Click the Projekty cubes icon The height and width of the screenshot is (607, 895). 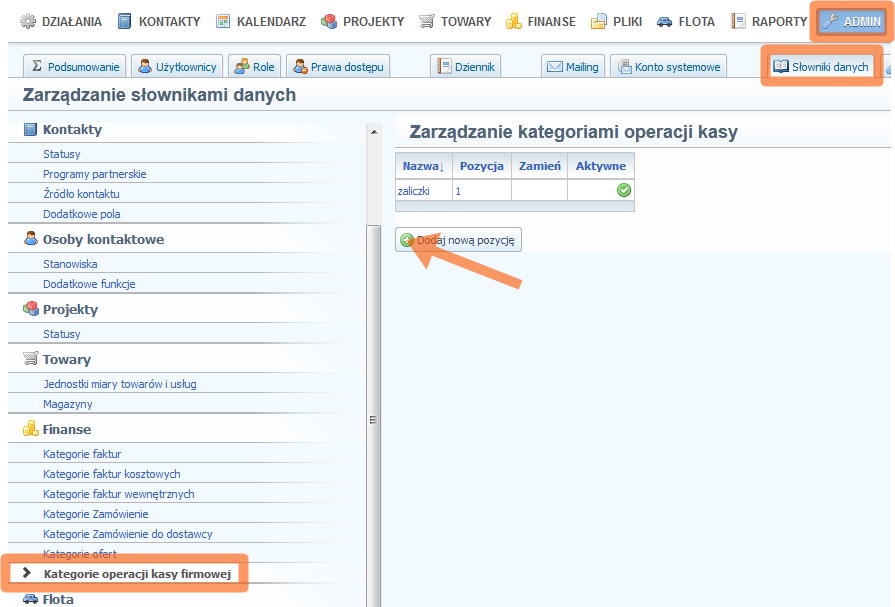tap(329, 21)
